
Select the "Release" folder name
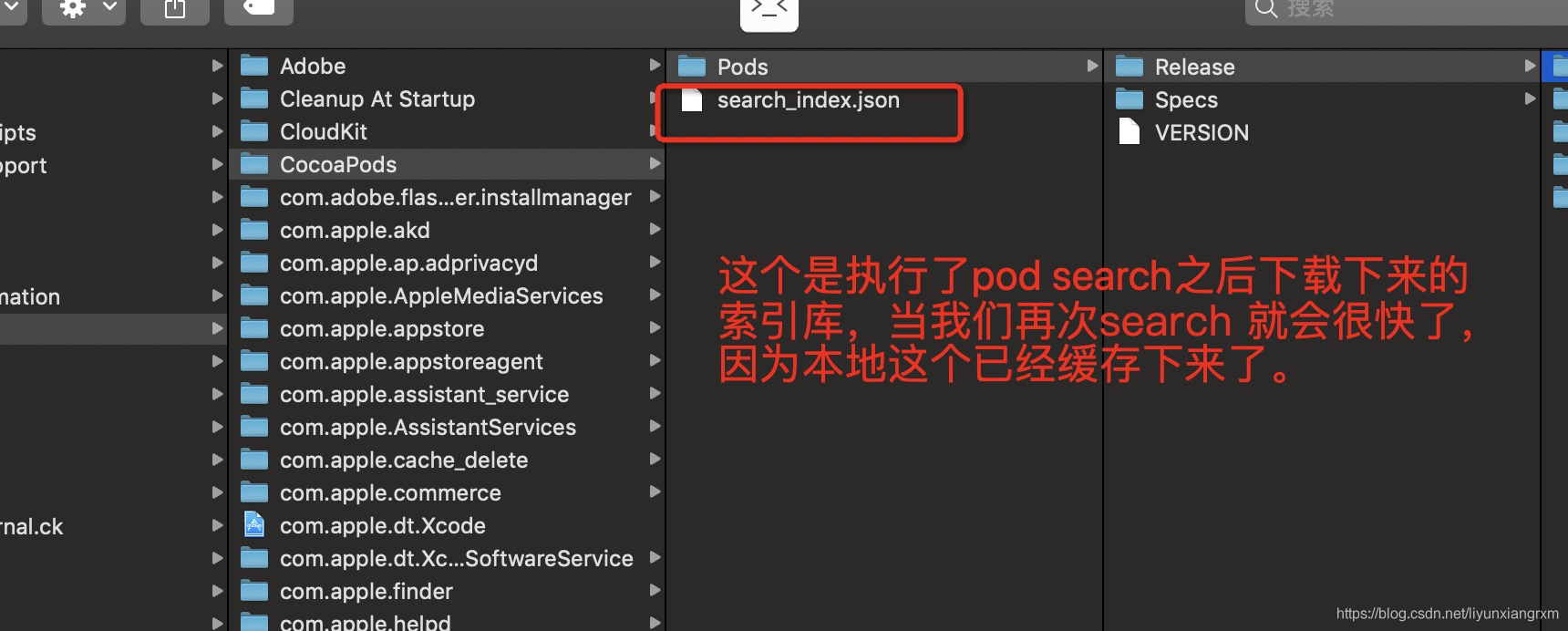(1194, 67)
